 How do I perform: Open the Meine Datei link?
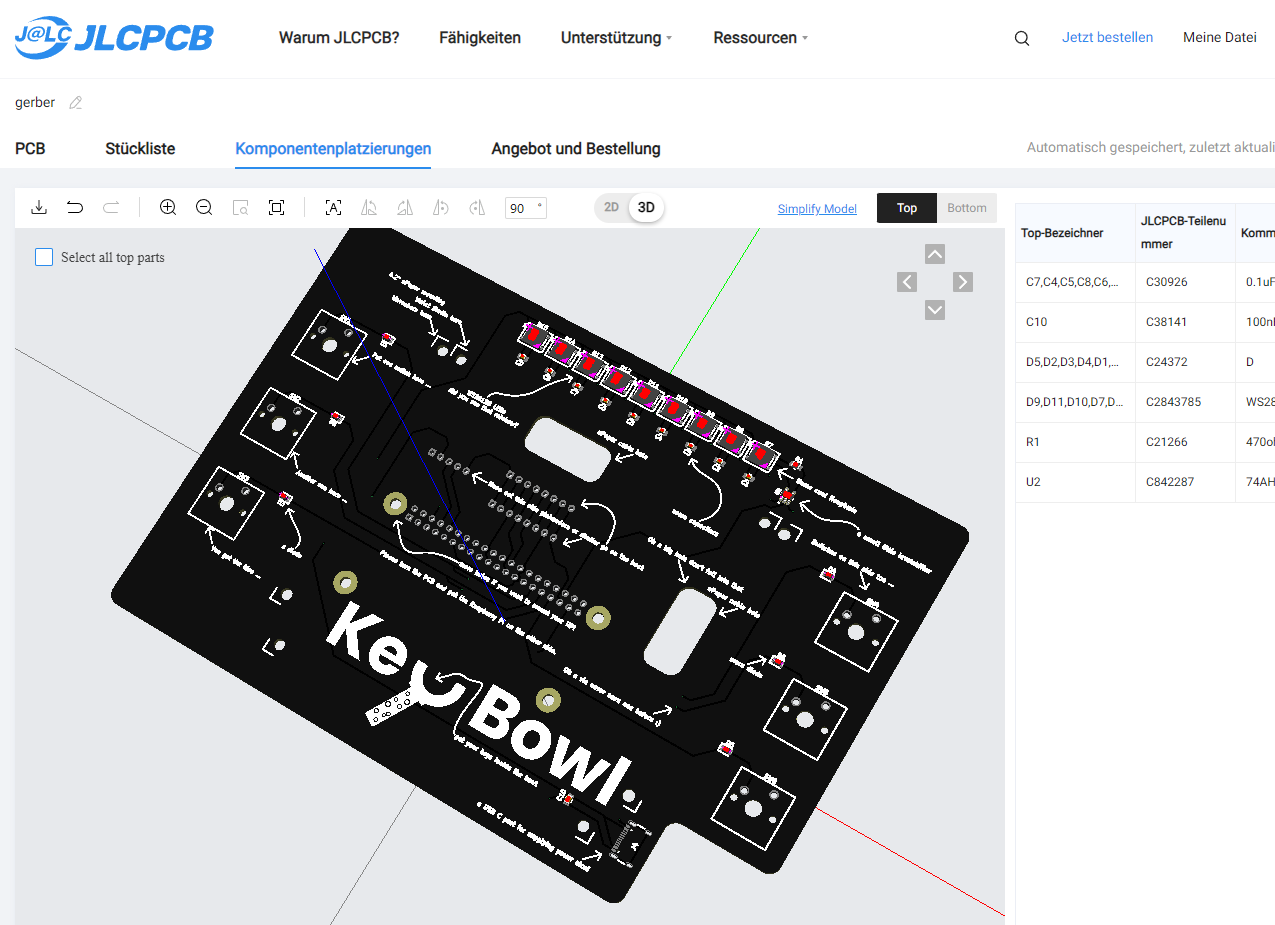(x=1219, y=37)
